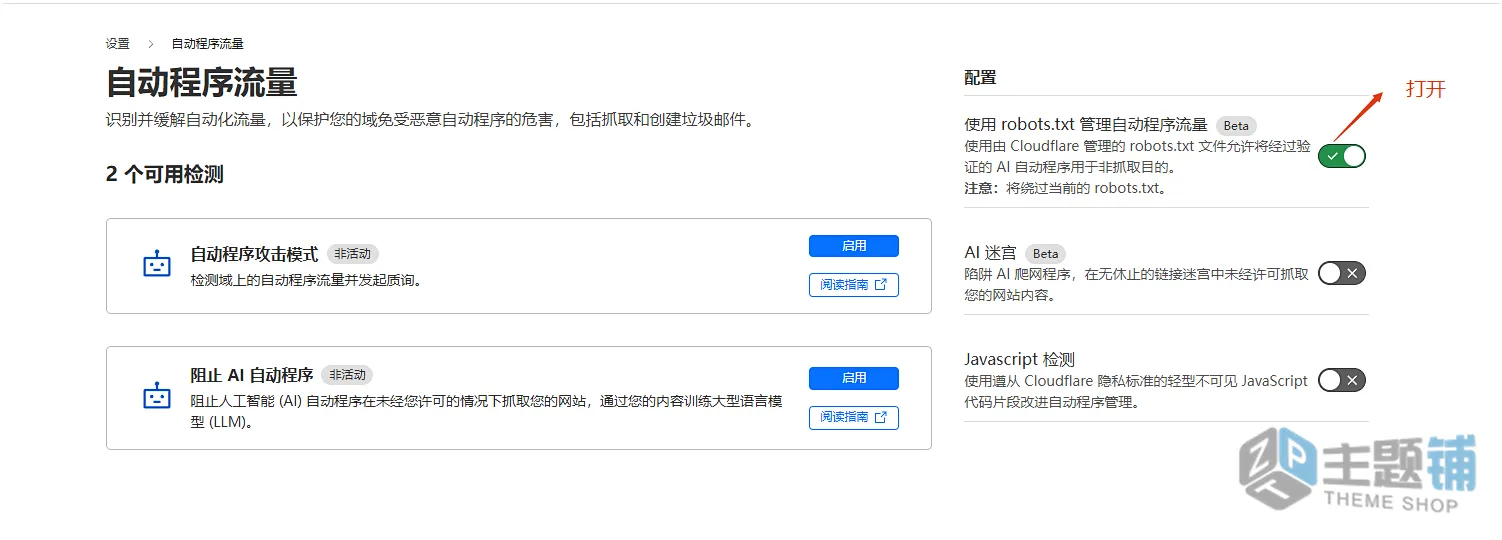Click the 配置 section heading

tap(980, 78)
